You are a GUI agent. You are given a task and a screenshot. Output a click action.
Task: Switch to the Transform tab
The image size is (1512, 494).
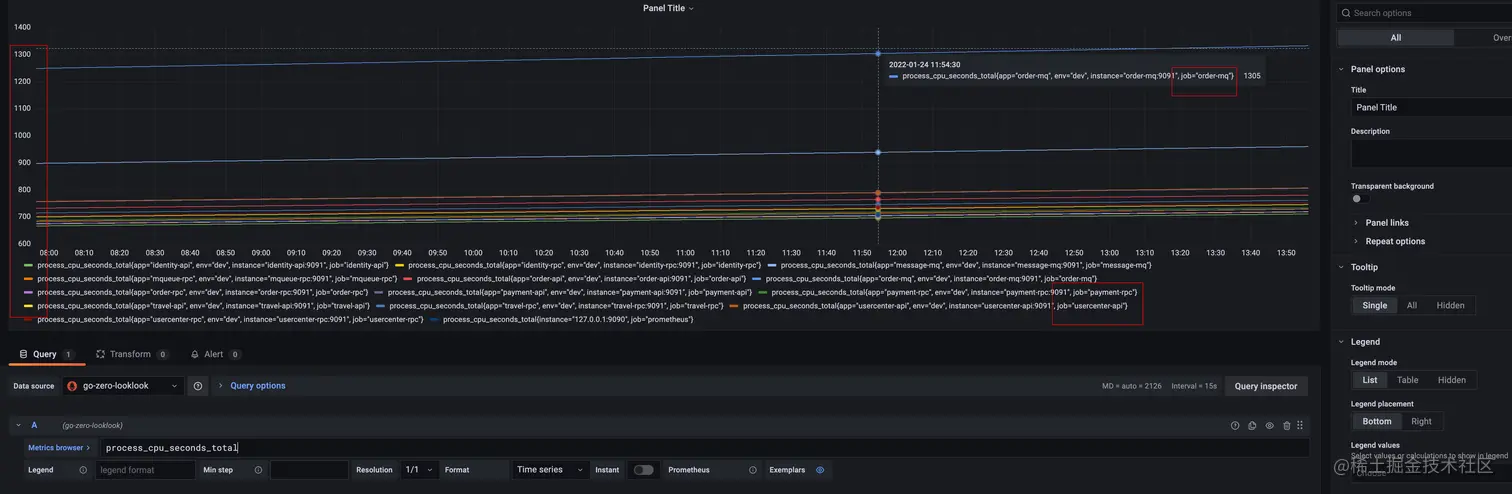(132, 354)
